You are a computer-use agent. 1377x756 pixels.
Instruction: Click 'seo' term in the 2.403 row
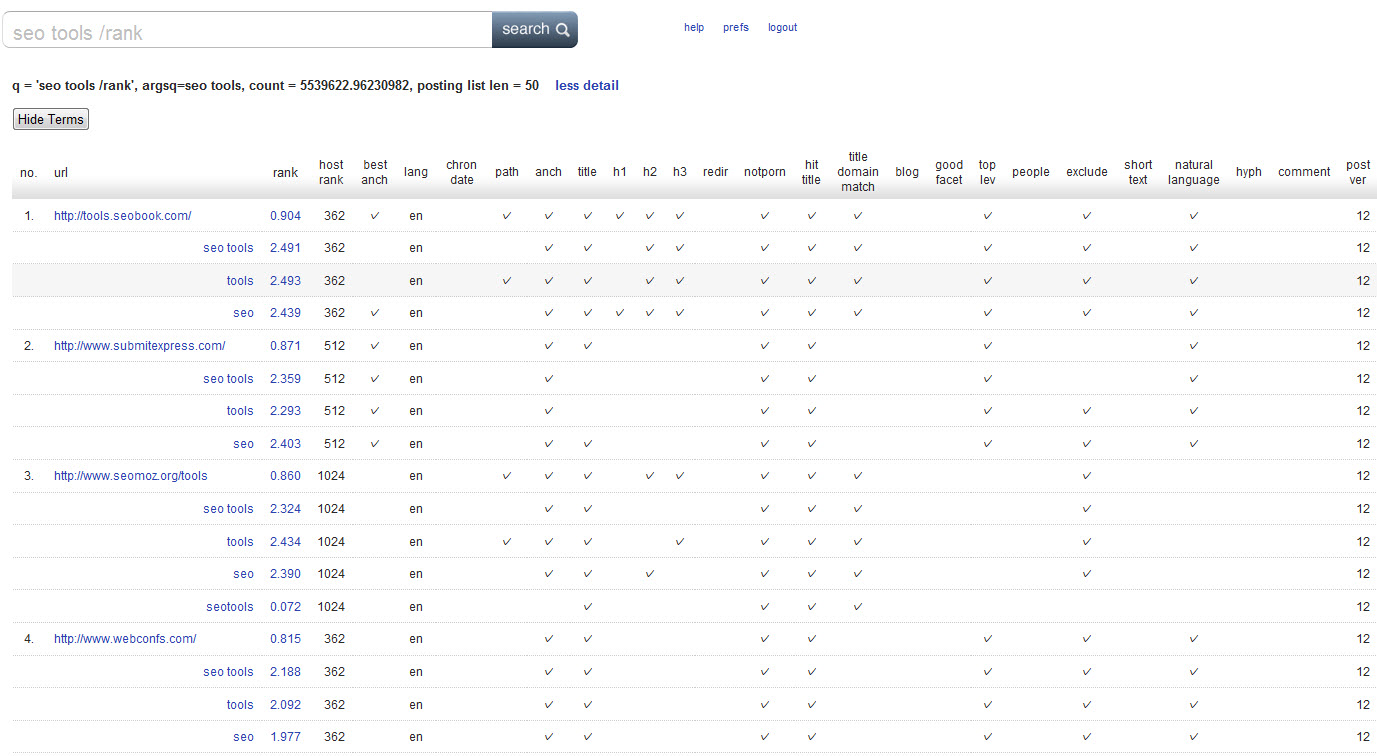tap(243, 444)
